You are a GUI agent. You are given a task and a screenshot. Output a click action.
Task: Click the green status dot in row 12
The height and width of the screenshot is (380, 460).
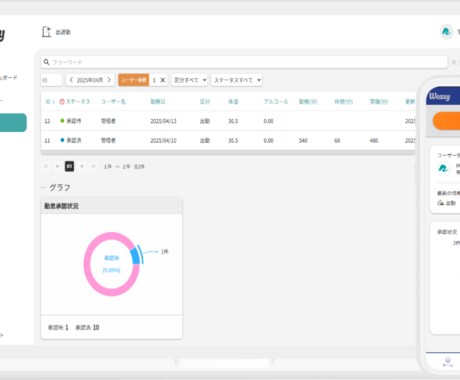click(x=62, y=121)
